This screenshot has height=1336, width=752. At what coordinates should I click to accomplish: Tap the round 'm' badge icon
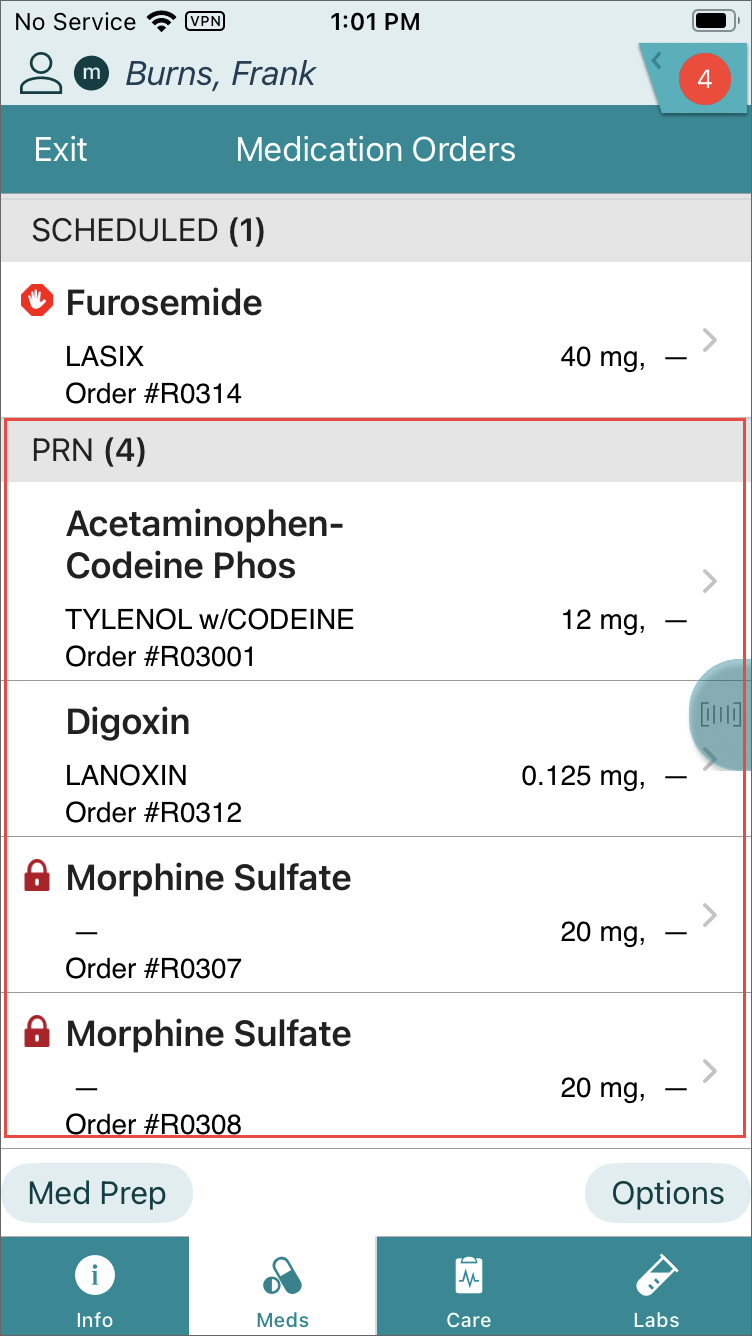(93, 73)
